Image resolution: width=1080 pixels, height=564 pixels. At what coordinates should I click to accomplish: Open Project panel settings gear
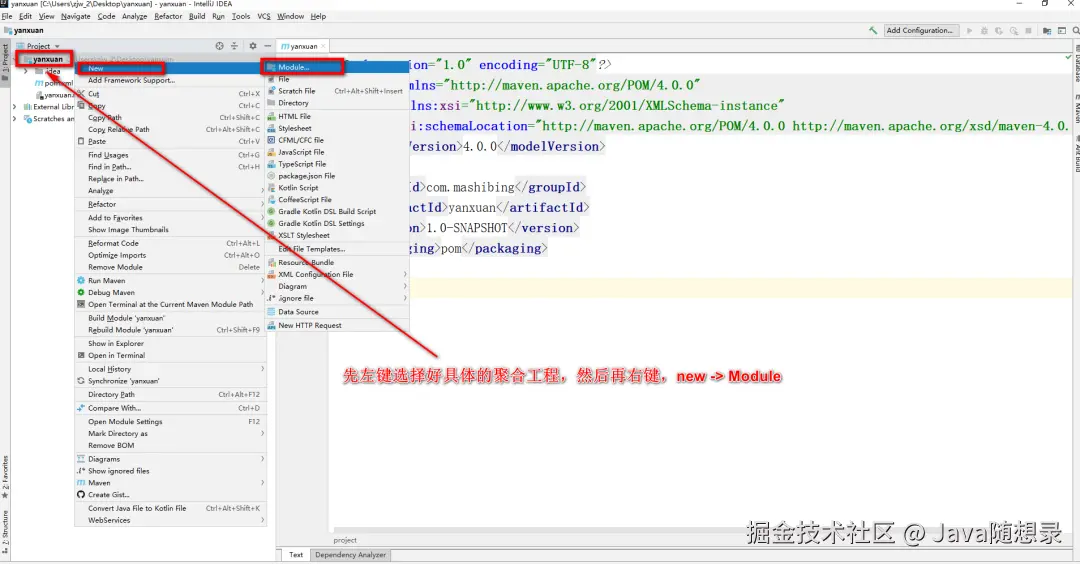[253, 46]
